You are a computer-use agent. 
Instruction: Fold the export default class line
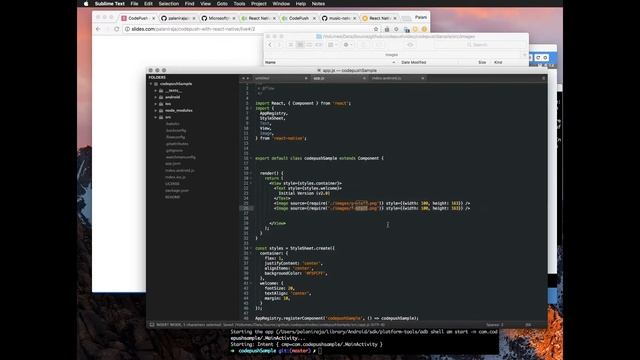251,158
